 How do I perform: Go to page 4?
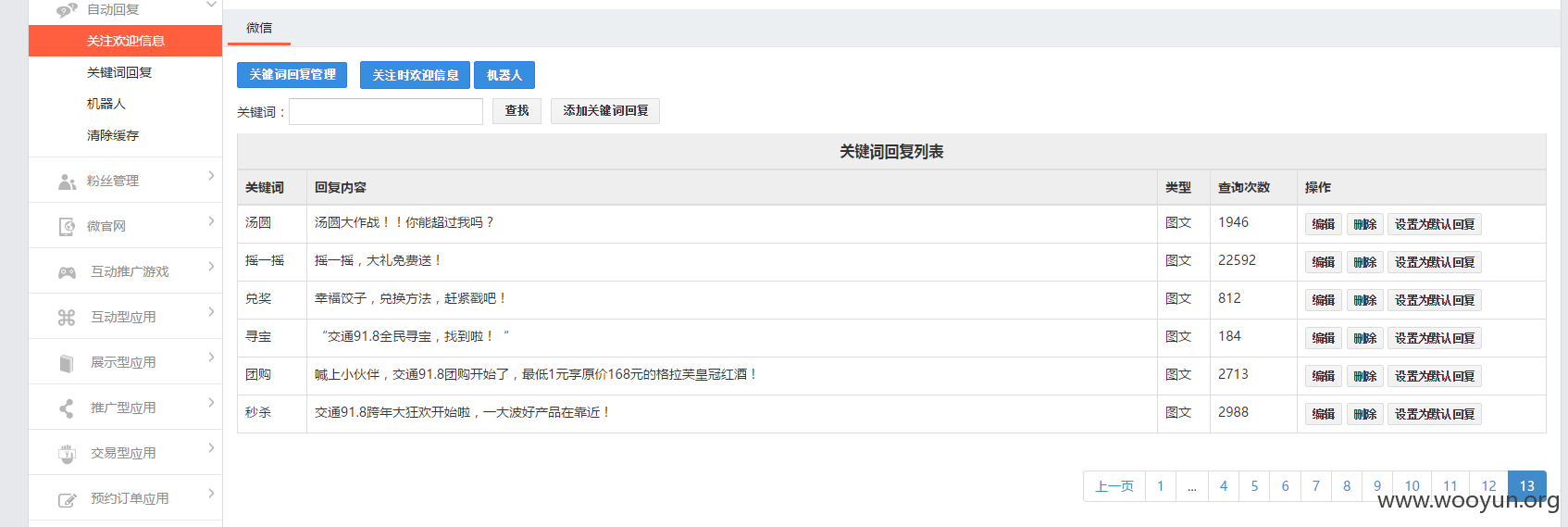click(x=1224, y=486)
